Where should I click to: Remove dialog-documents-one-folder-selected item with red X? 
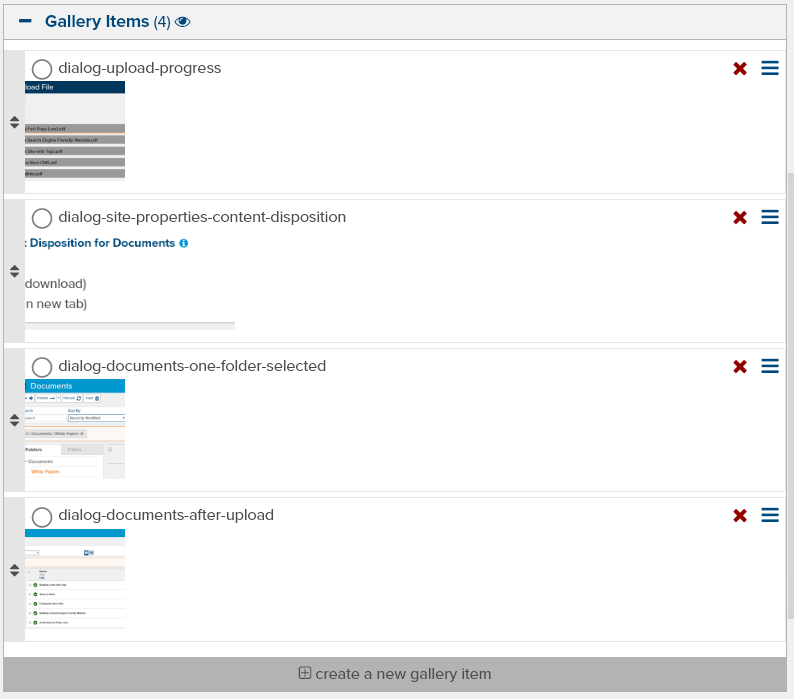coord(740,366)
